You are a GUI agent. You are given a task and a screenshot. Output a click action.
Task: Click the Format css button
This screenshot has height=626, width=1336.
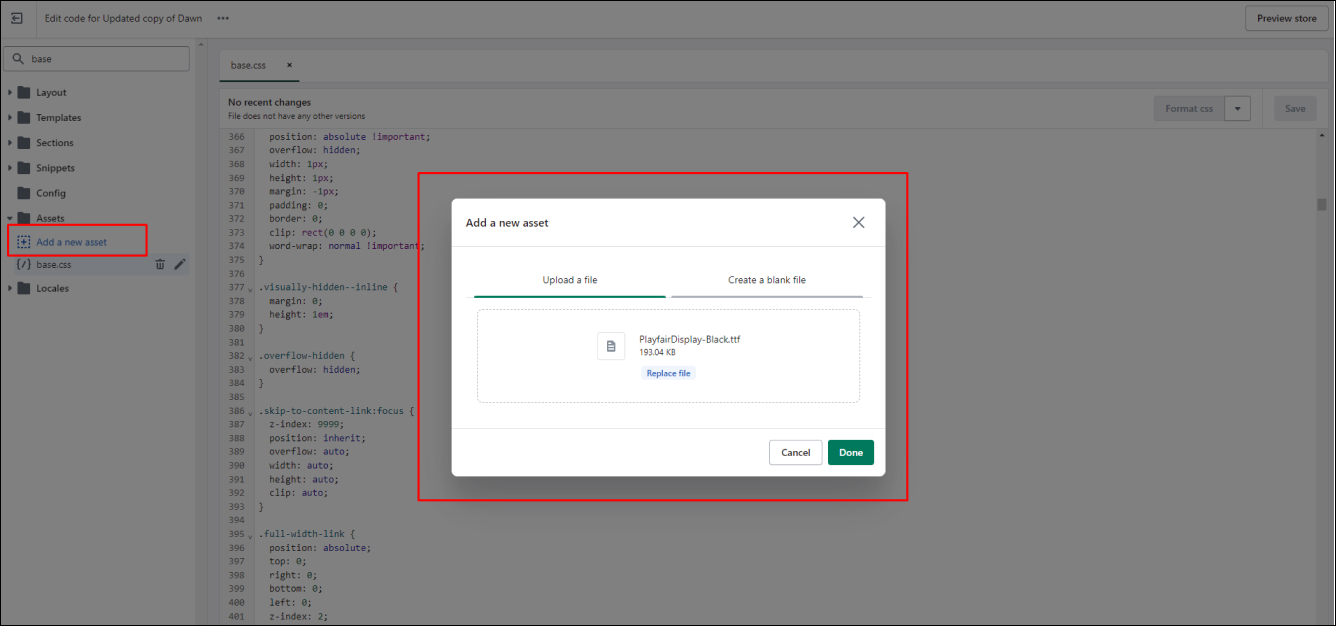point(1188,109)
